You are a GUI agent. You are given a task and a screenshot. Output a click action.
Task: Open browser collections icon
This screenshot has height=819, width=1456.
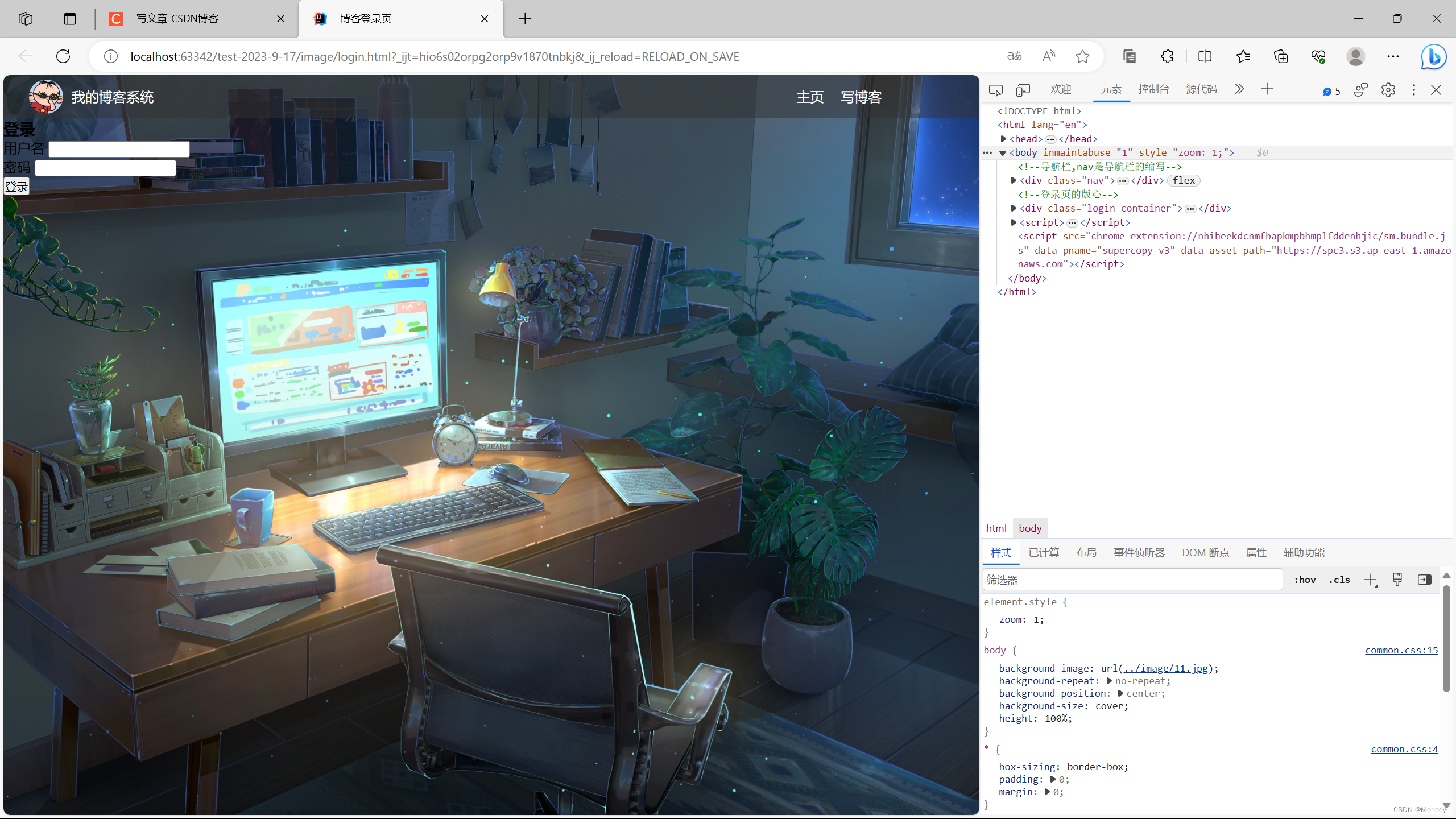click(1281, 56)
